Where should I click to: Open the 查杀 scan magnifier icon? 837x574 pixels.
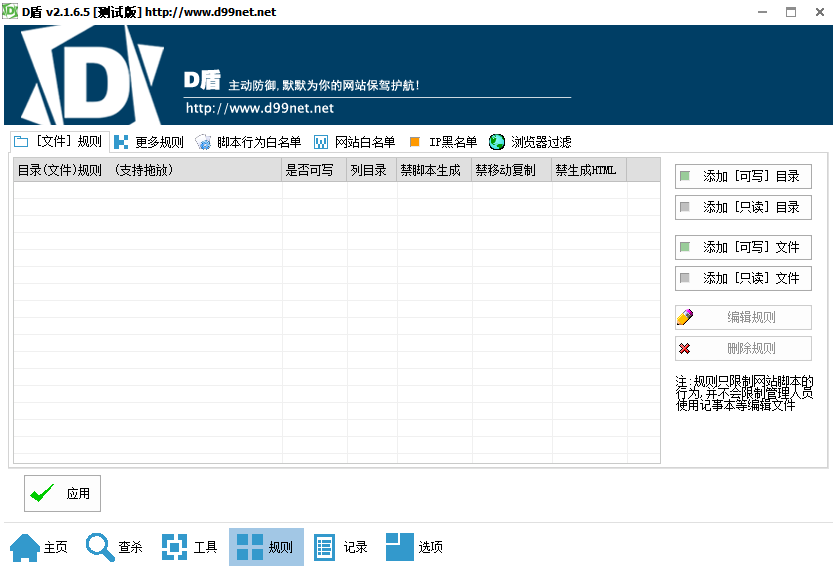click(x=100, y=547)
